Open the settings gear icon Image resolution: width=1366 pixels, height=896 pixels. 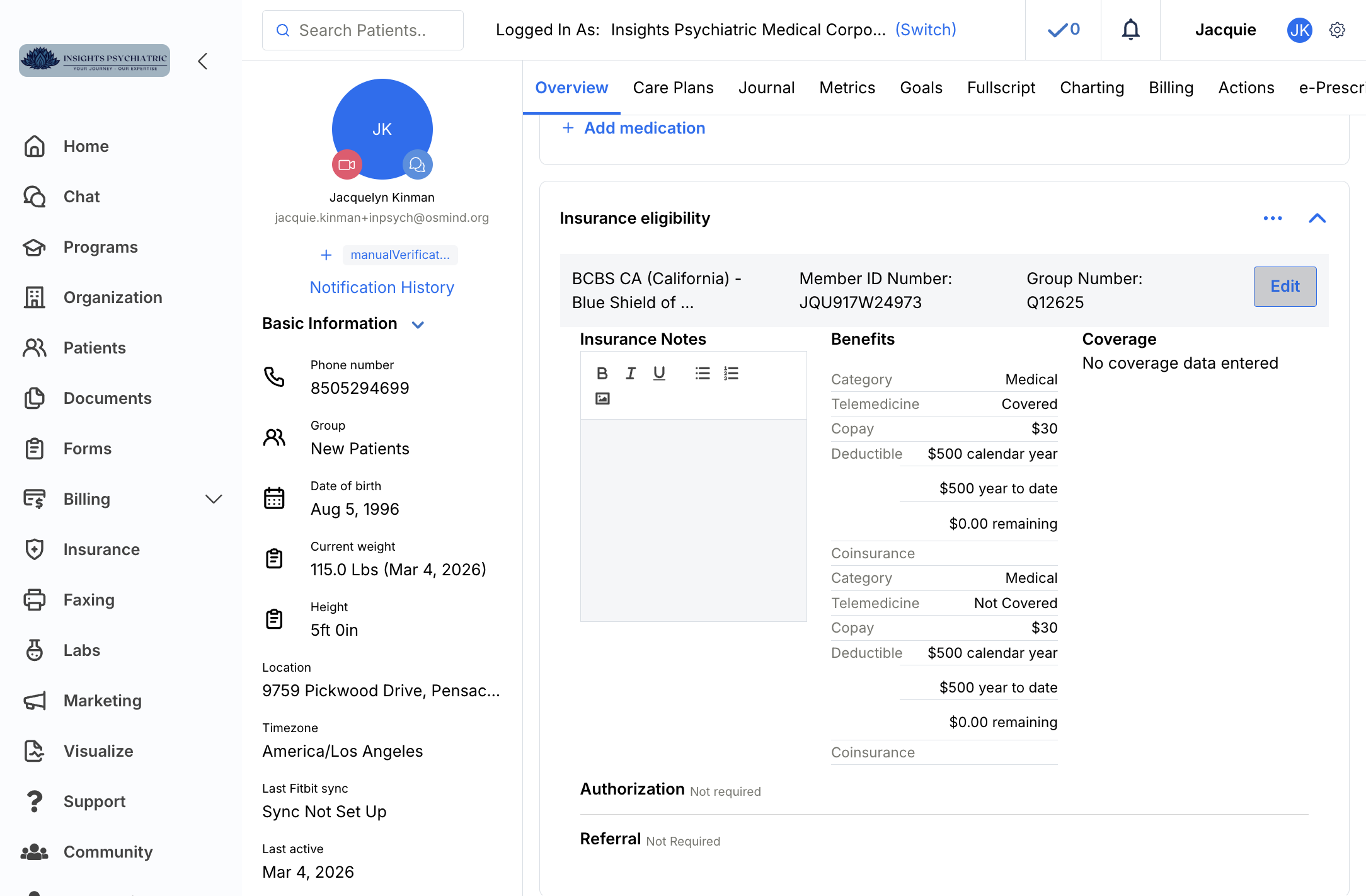[1337, 30]
